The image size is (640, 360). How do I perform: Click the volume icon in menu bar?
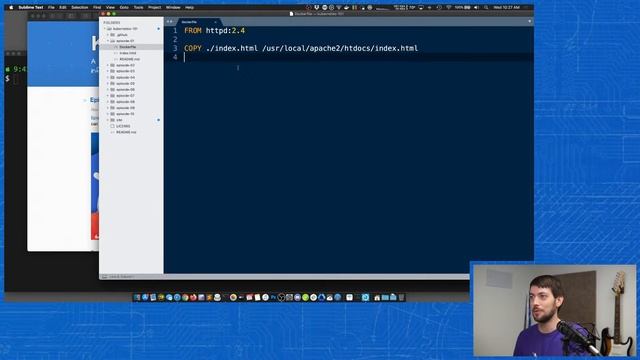tap(476, 7)
